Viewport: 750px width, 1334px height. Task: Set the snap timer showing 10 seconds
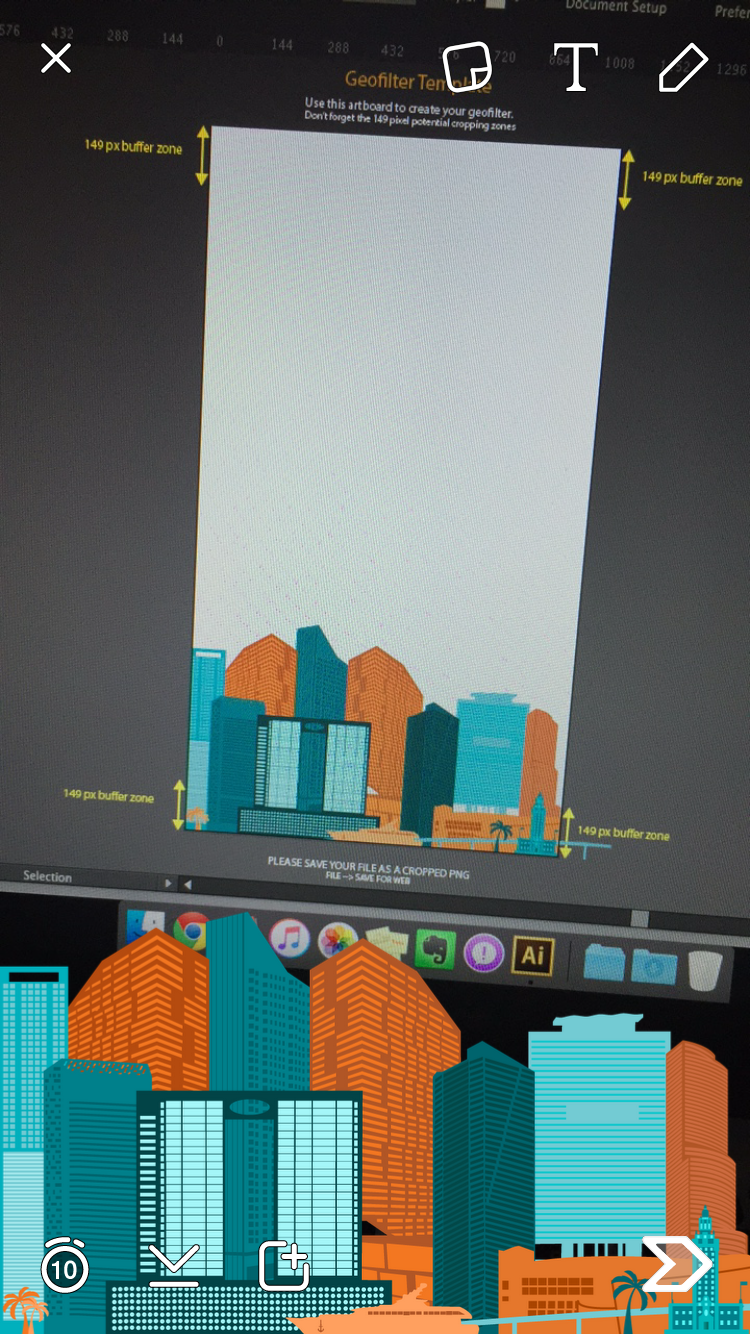(x=65, y=1265)
